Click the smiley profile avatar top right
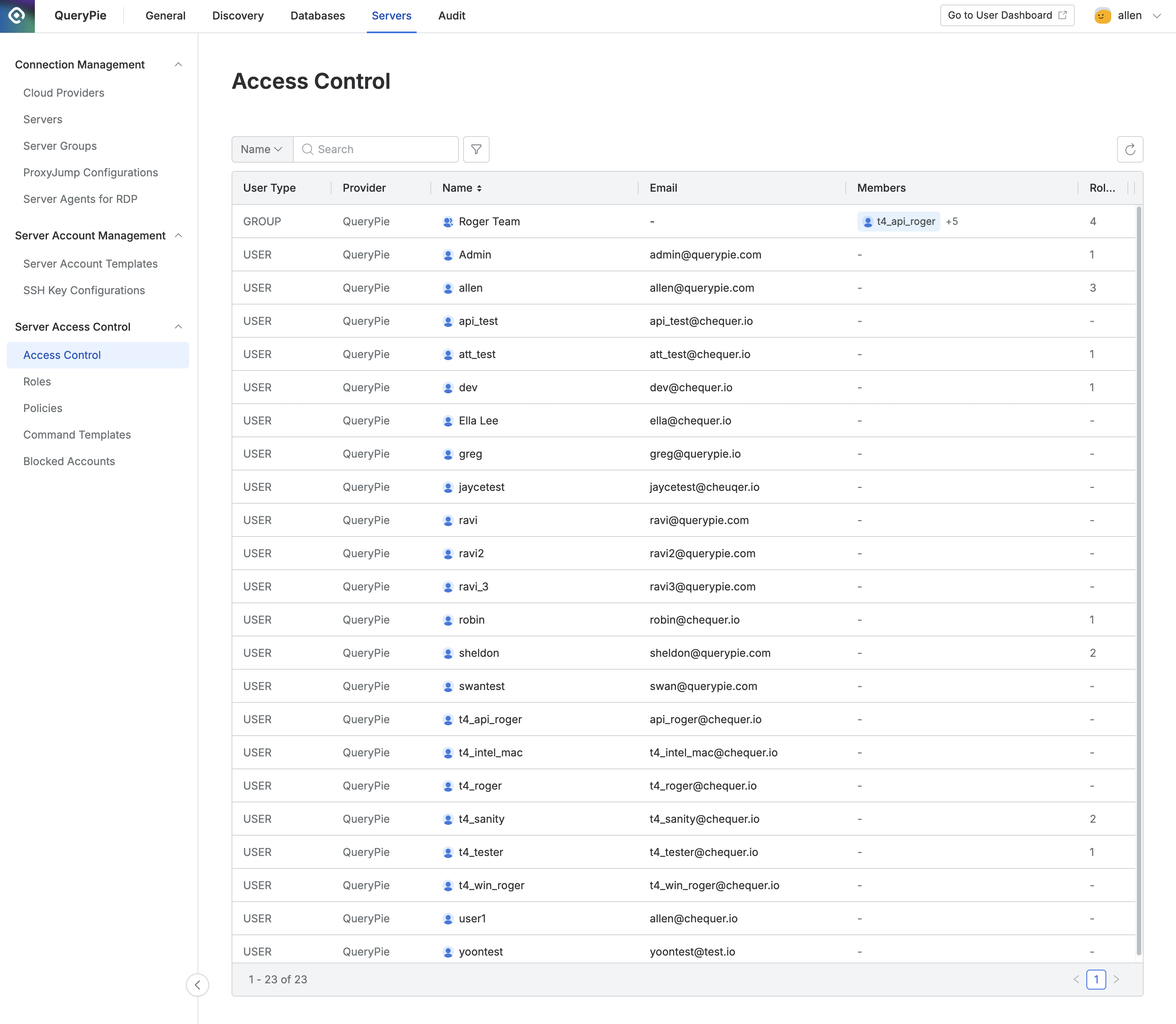The width and height of the screenshot is (1176, 1024). pos(1101,15)
